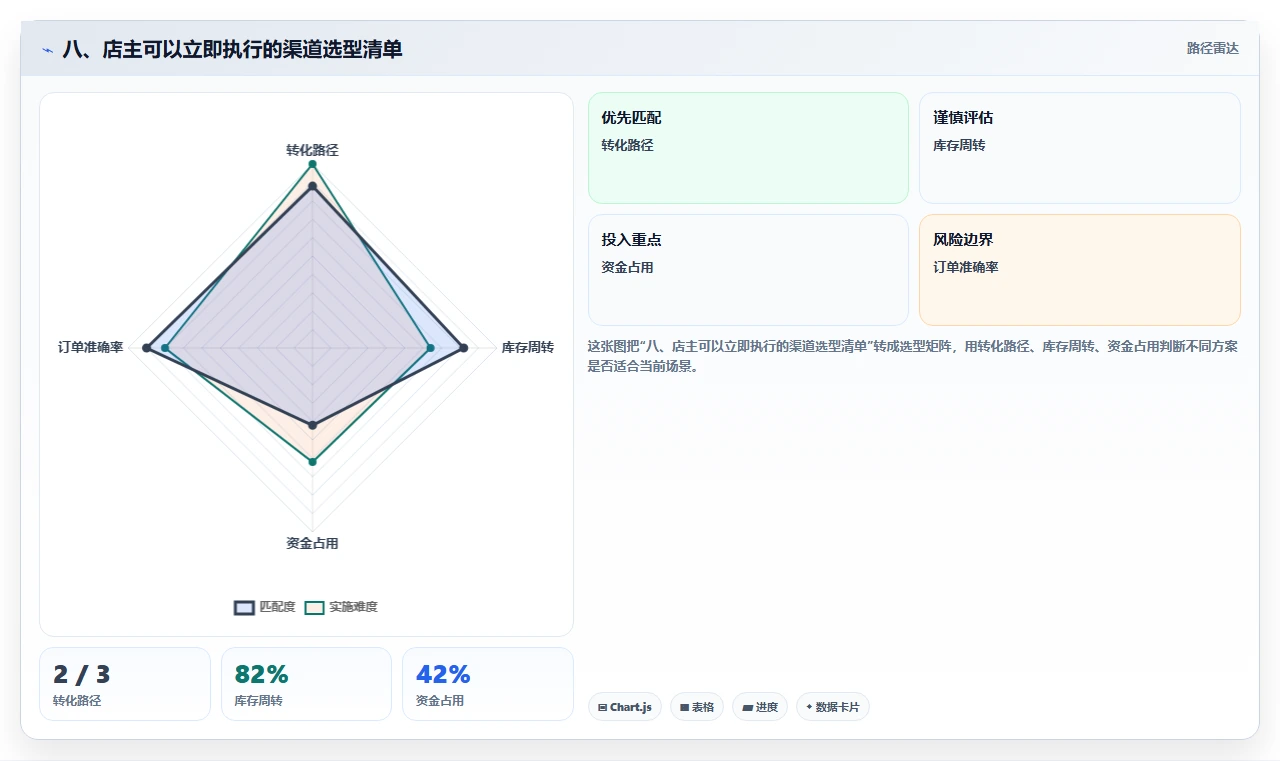Click the 转化路径 axis label on the radar
Image resolution: width=1280 pixels, height=761 pixels.
[312, 150]
